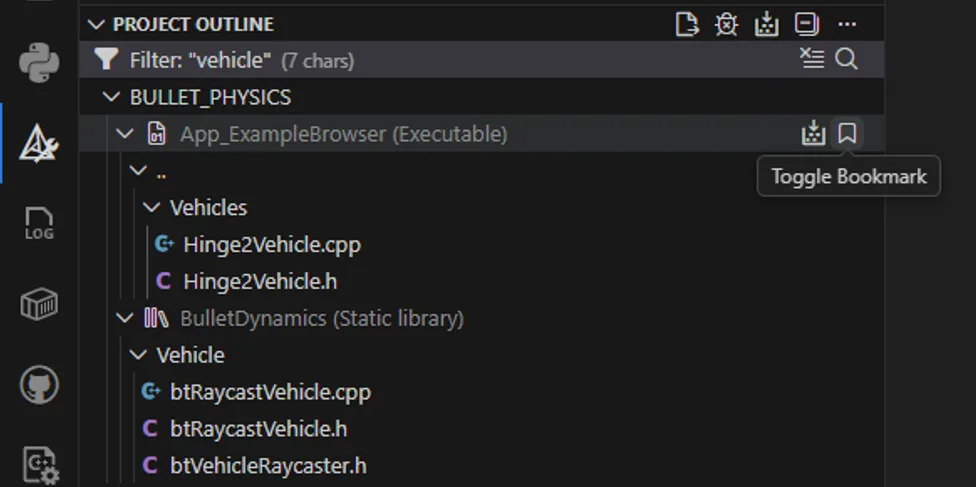976x487 pixels.
Task: Click the debug bug icon in Project Outline header
Action: tap(726, 24)
